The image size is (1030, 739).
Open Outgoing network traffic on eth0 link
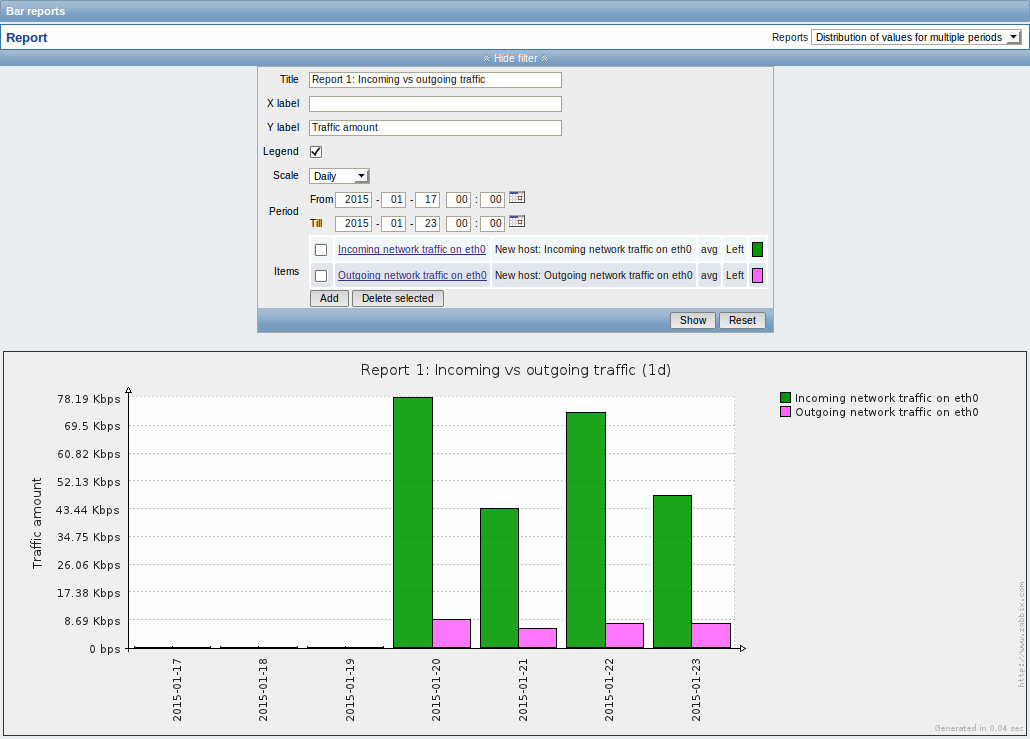413,275
